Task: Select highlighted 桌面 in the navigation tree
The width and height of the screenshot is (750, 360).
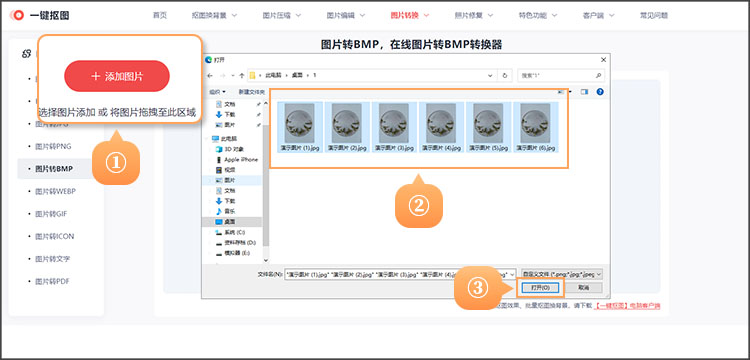Action: (232, 222)
